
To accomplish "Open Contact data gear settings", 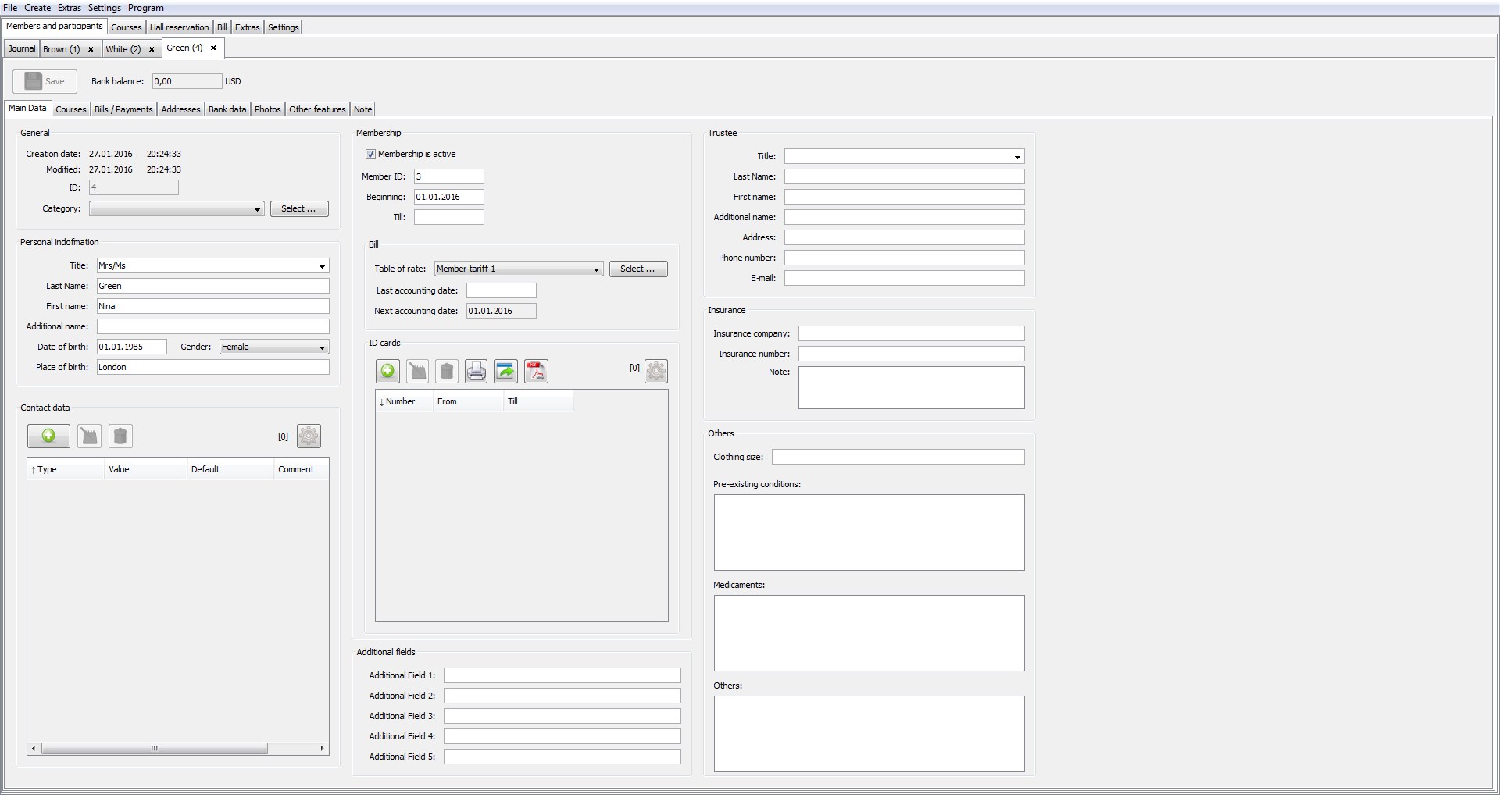I will pyautogui.click(x=309, y=436).
